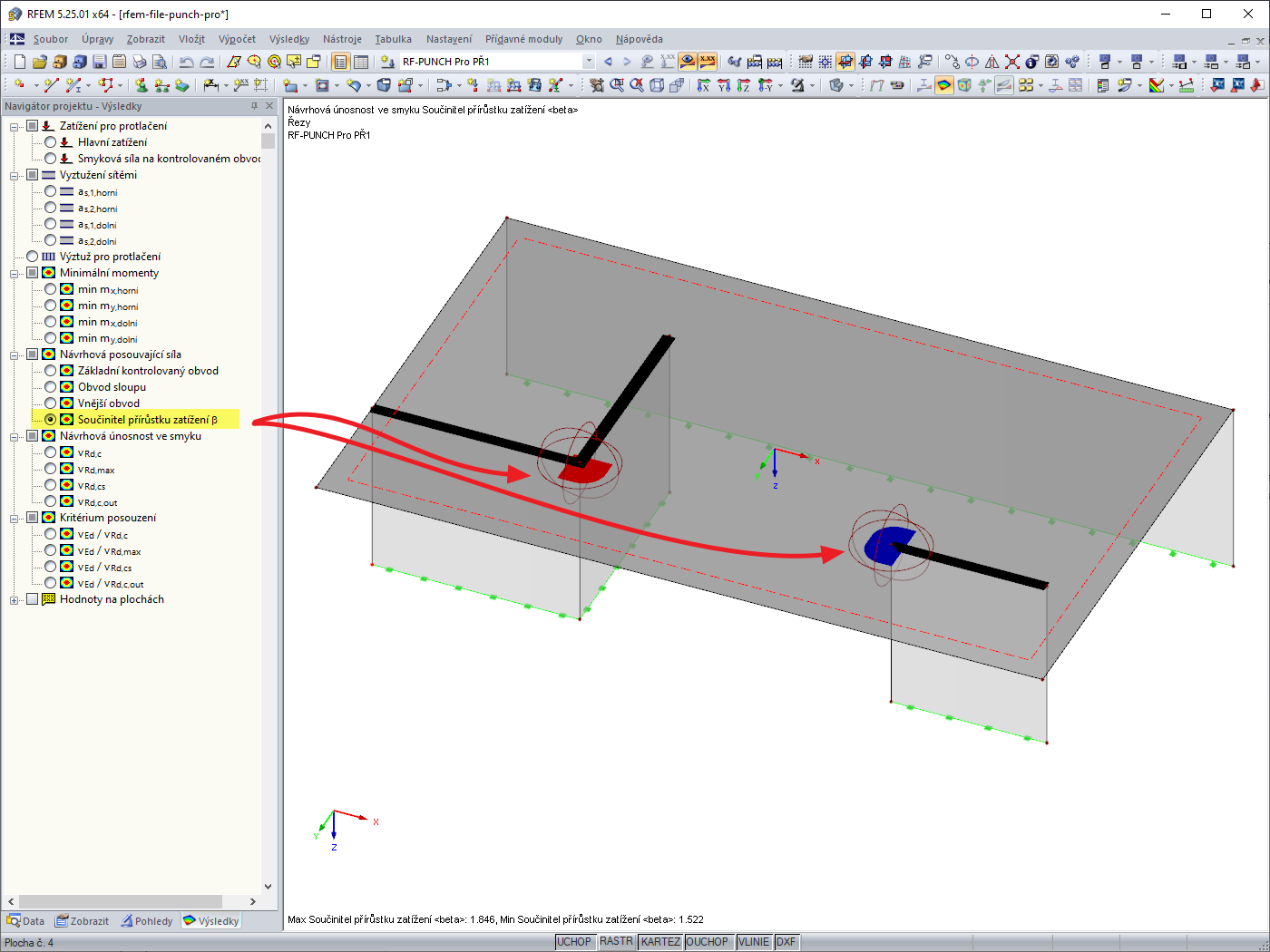Close the Navigátor projektu panel
This screenshot has width=1270, height=952.
(269, 106)
